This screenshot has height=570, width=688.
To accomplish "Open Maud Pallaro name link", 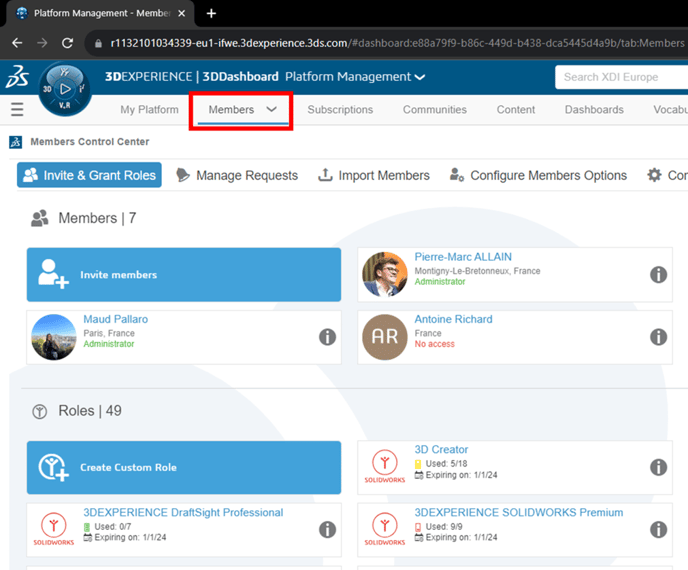I will pyautogui.click(x=116, y=319).
